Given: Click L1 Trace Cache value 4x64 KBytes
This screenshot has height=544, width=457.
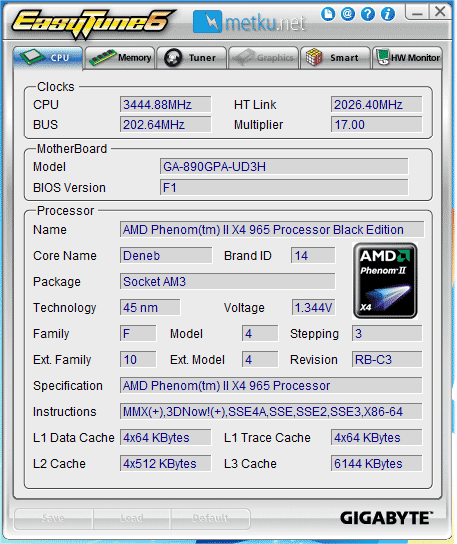Looking at the screenshot, I should [x=376, y=437].
